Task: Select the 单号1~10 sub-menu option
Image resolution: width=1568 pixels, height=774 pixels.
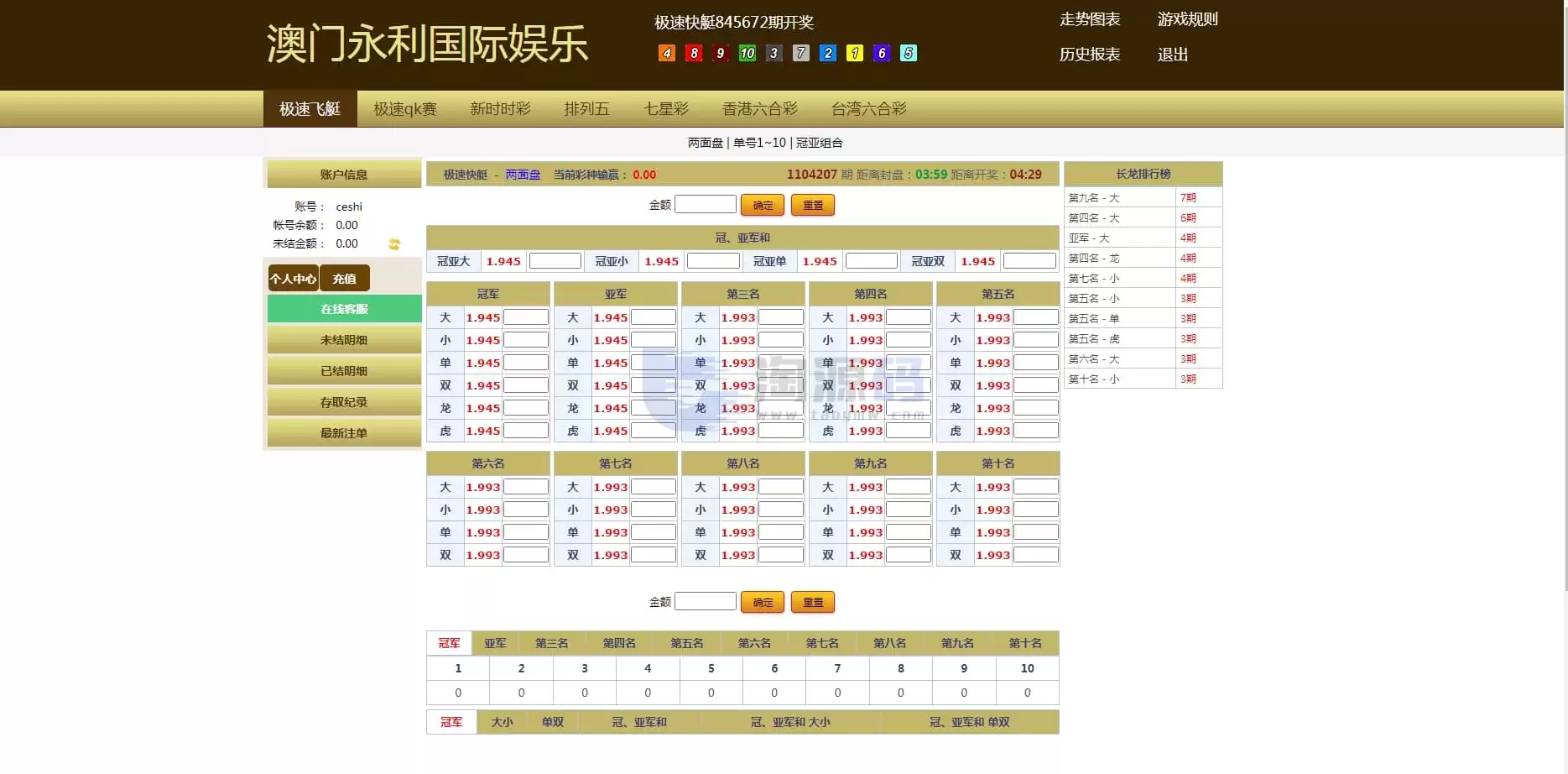Action: pos(759,143)
